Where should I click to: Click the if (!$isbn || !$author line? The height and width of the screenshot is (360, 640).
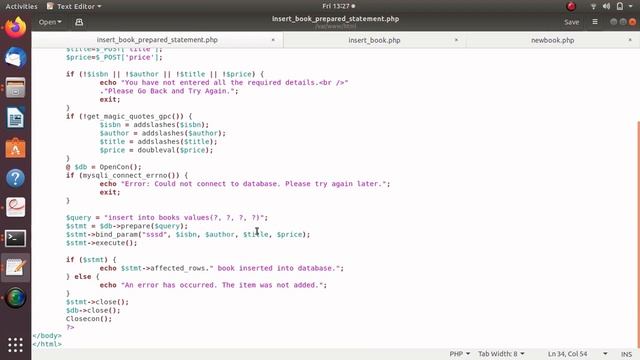click(165, 74)
